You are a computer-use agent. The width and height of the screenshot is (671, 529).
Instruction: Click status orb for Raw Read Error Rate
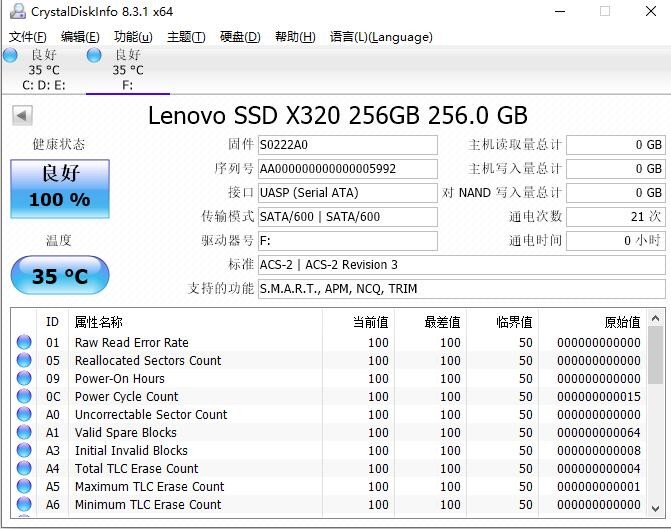pos(24,342)
